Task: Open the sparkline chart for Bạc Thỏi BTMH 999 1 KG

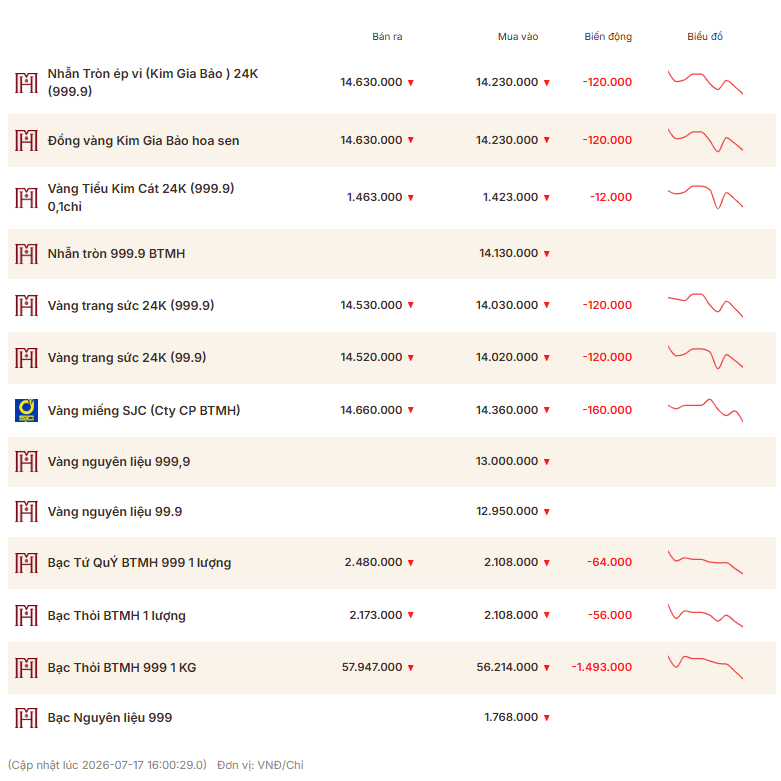Action: click(705, 667)
